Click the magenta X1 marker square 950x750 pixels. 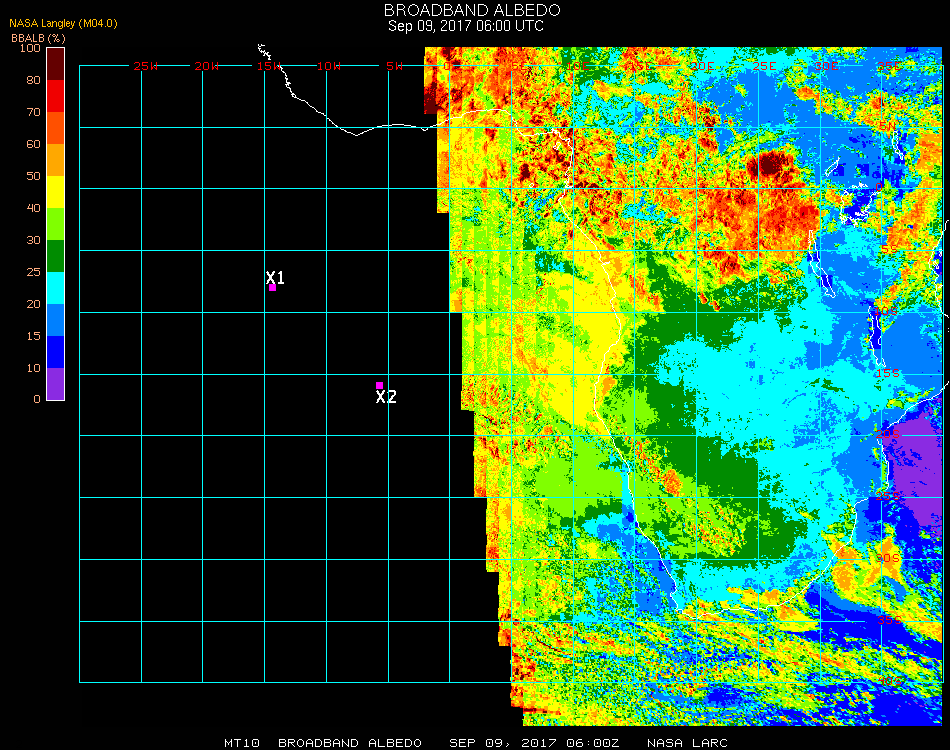click(273, 288)
